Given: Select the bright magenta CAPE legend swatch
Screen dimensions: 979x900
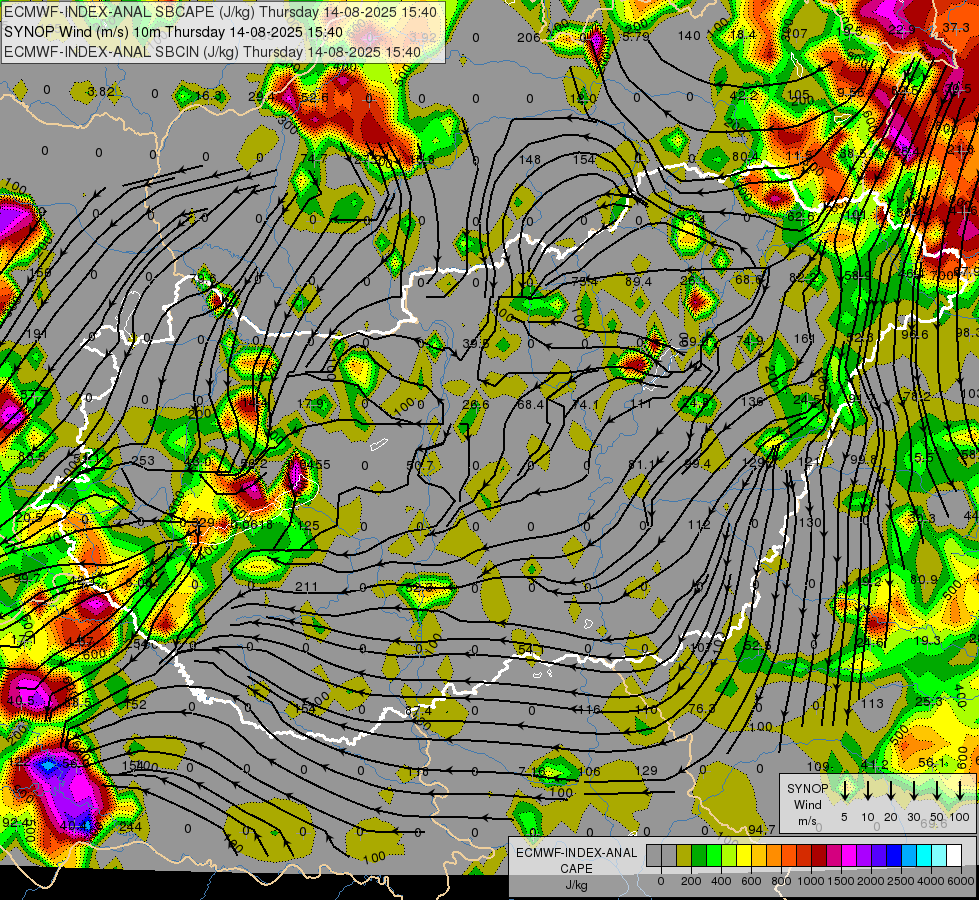Looking at the screenshot, I should pyautogui.click(x=849, y=855).
